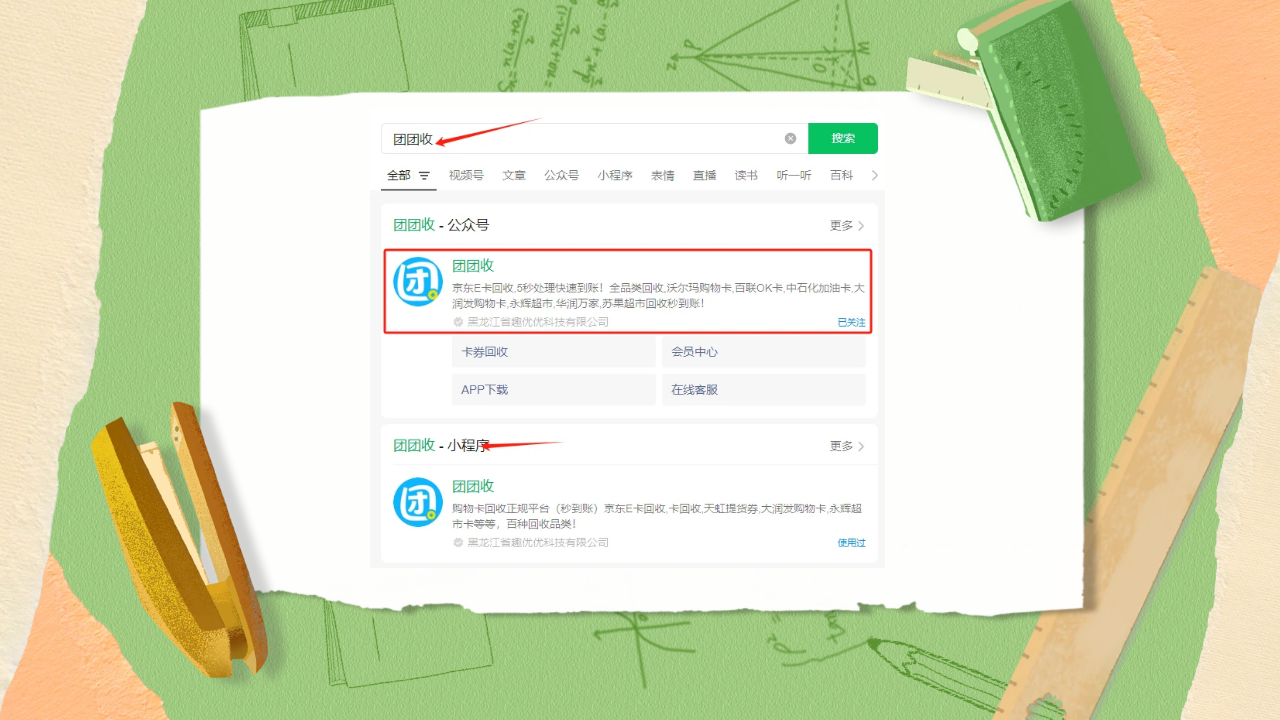Switch to the 小程序 tab
Image resolution: width=1280 pixels, height=720 pixels.
(x=615, y=175)
